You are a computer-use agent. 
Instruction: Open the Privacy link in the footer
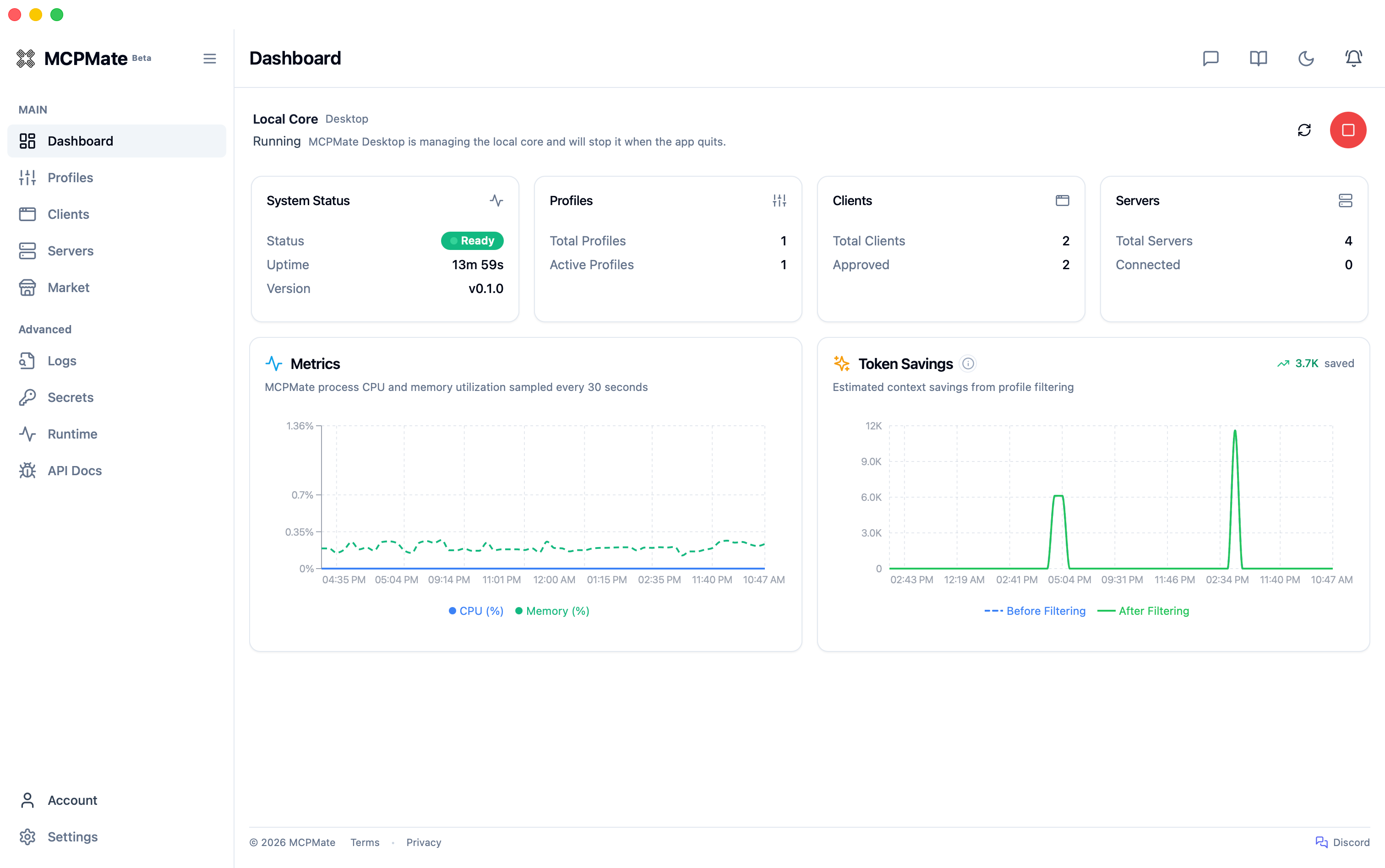tap(424, 842)
